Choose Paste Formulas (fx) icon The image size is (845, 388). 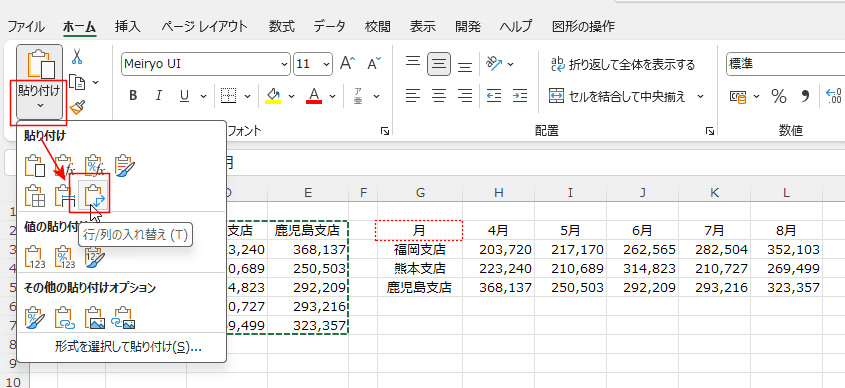(x=64, y=165)
